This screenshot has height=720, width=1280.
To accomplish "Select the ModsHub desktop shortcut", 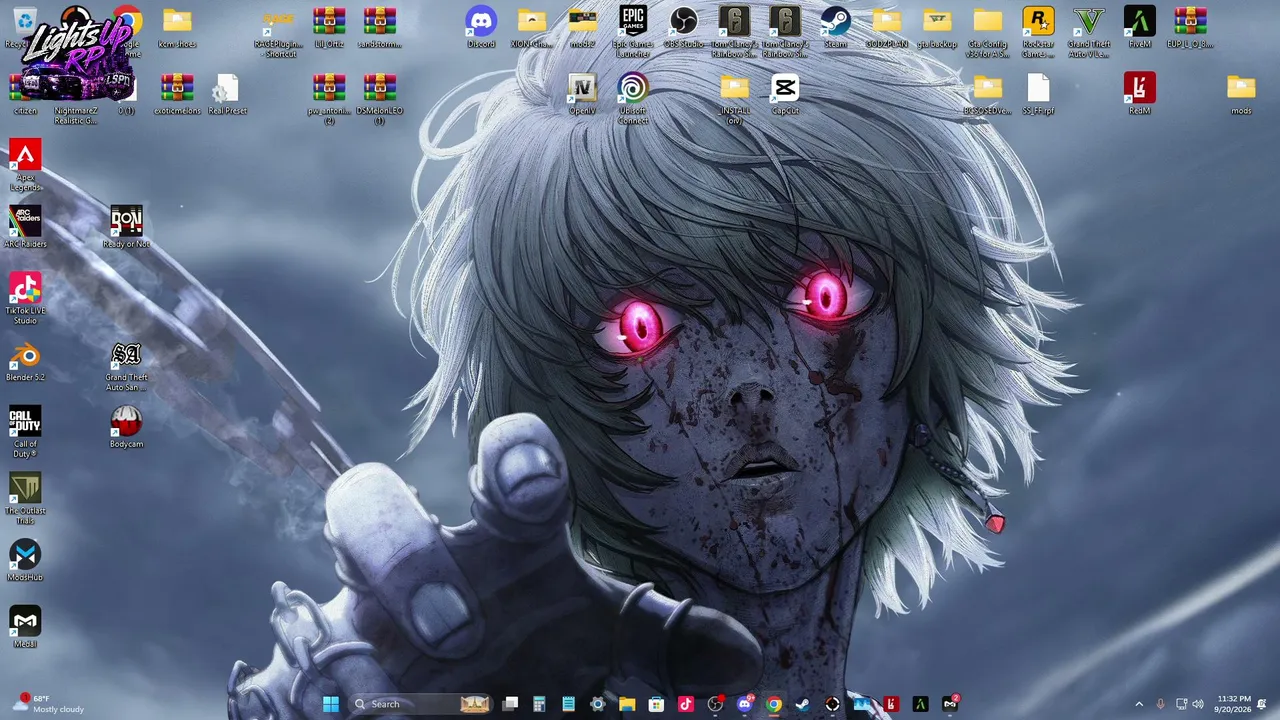I will tap(25, 560).
